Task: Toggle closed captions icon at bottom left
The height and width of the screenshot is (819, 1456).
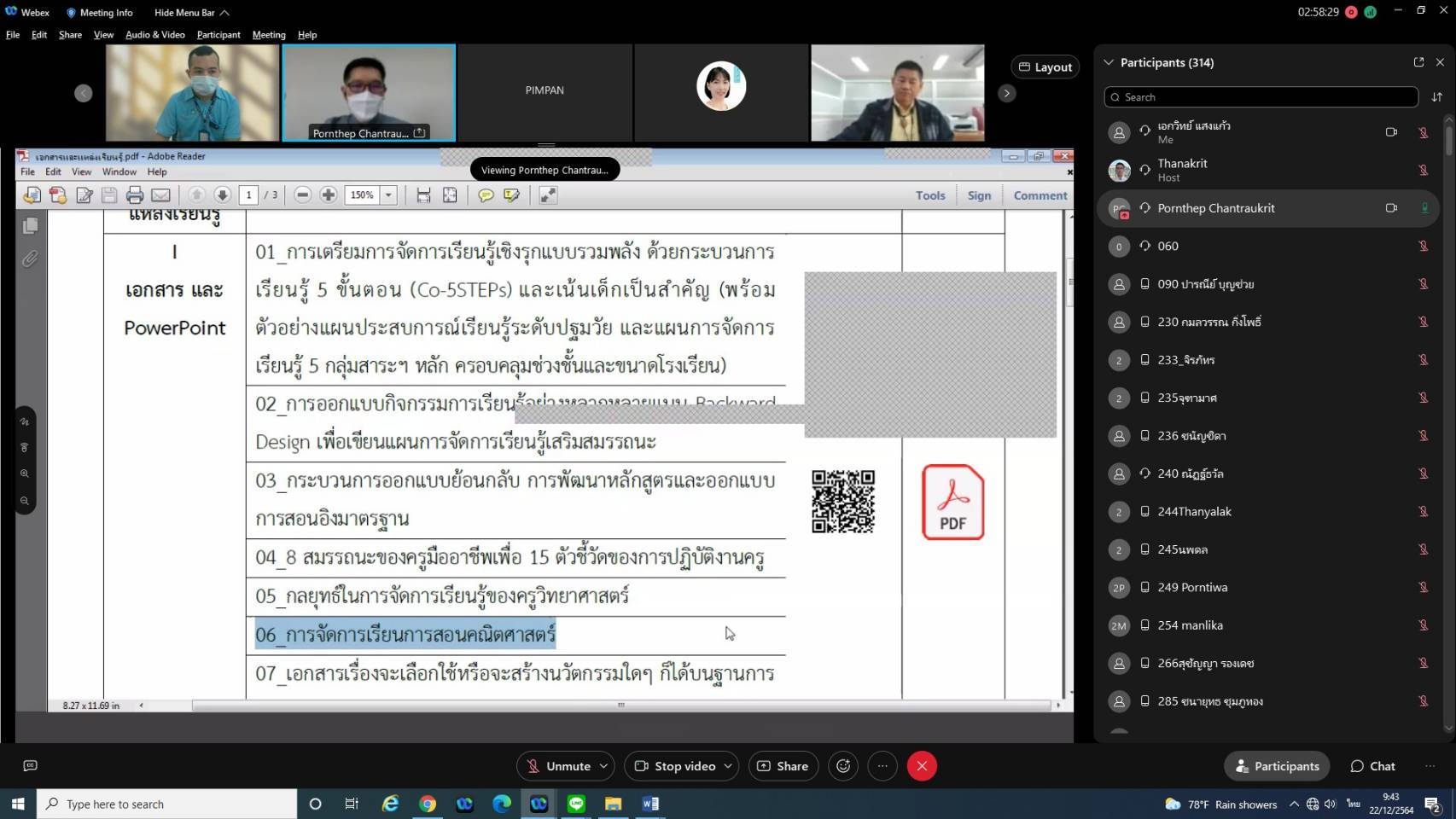Action: coord(30,766)
